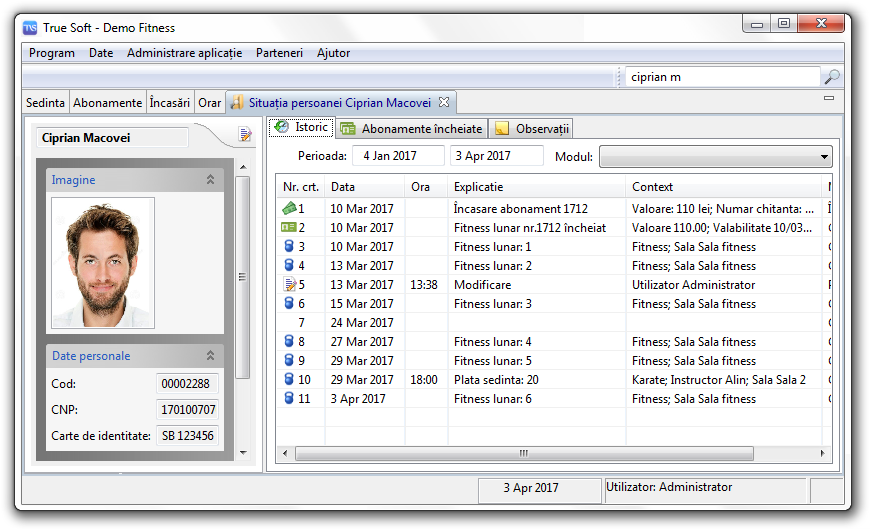The width and height of the screenshot is (870, 530).
Task: Click the Observații tab icon
Action: pyautogui.click(x=502, y=129)
